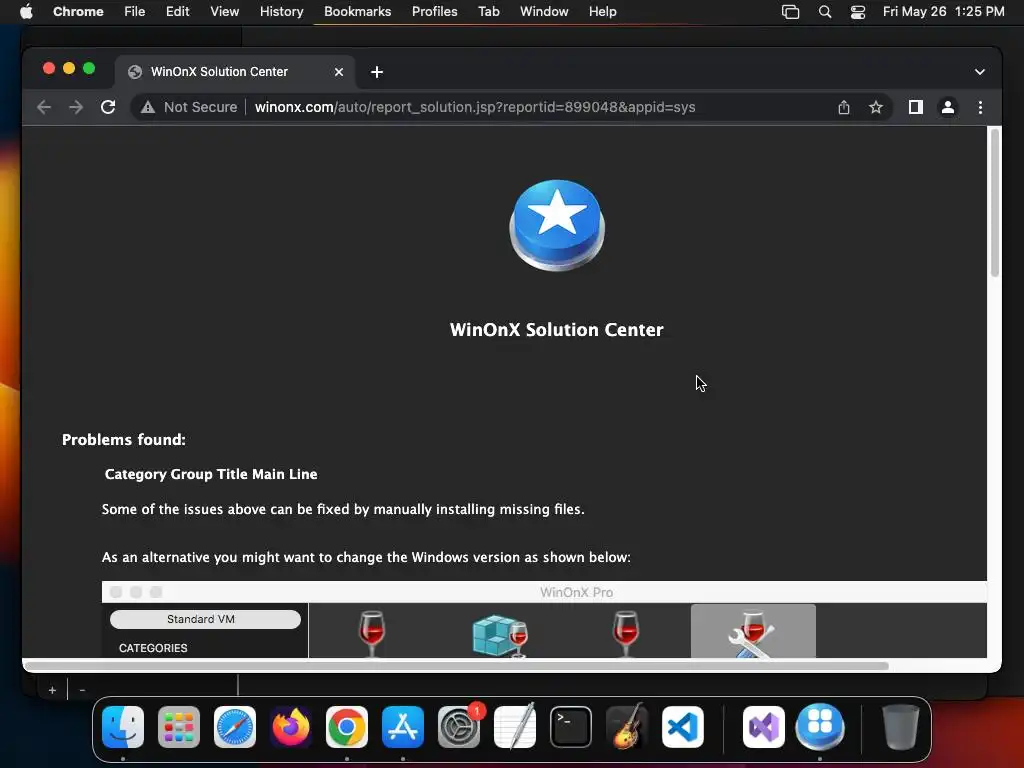The image size is (1024, 768).
Task: Click the highlighted wrench wine glass icon
Action: (x=753, y=631)
